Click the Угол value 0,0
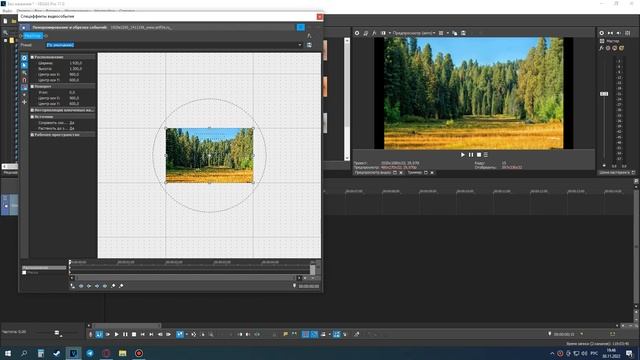 [x=72, y=93]
